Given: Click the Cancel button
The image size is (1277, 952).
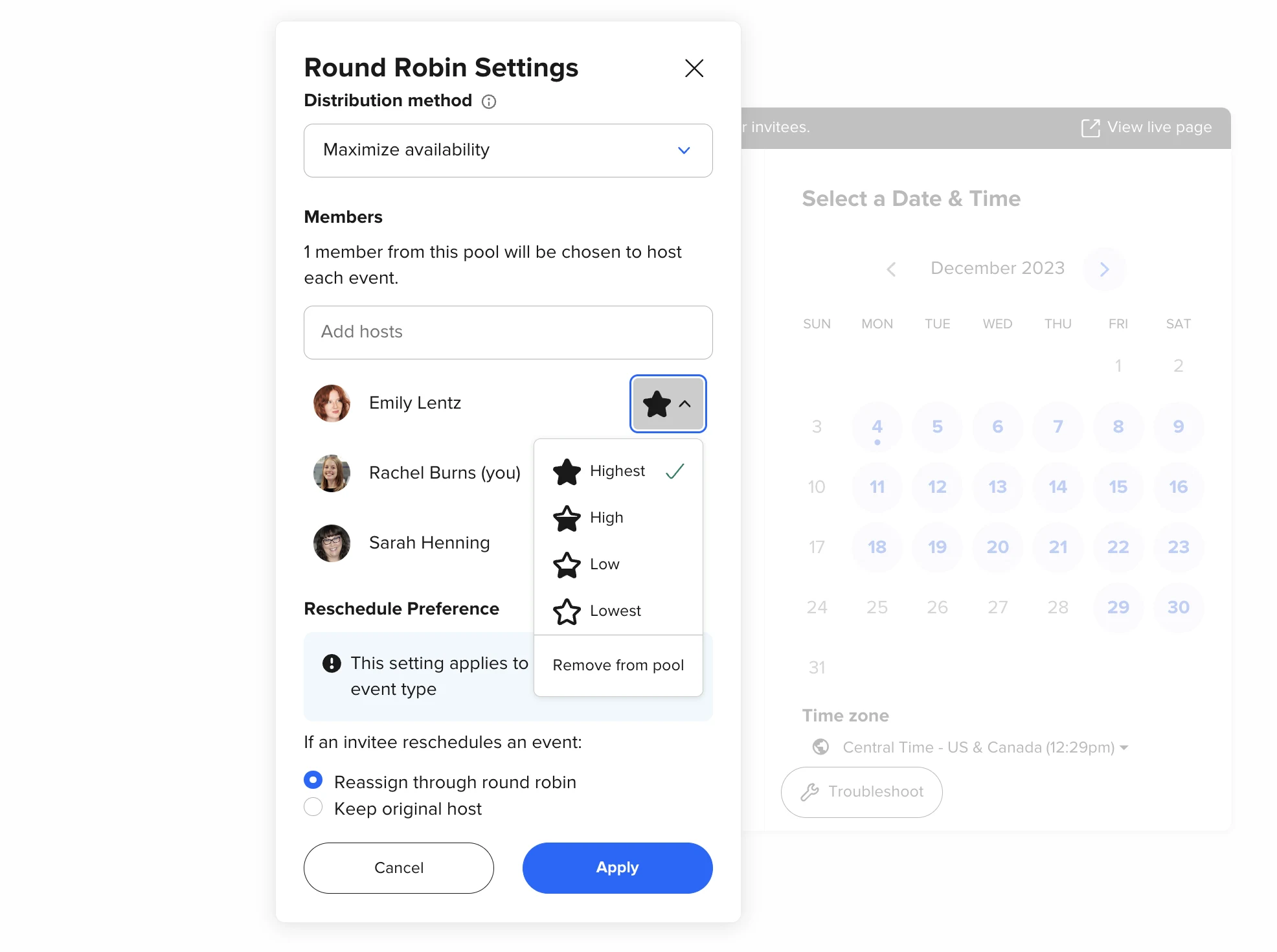Looking at the screenshot, I should coord(397,867).
